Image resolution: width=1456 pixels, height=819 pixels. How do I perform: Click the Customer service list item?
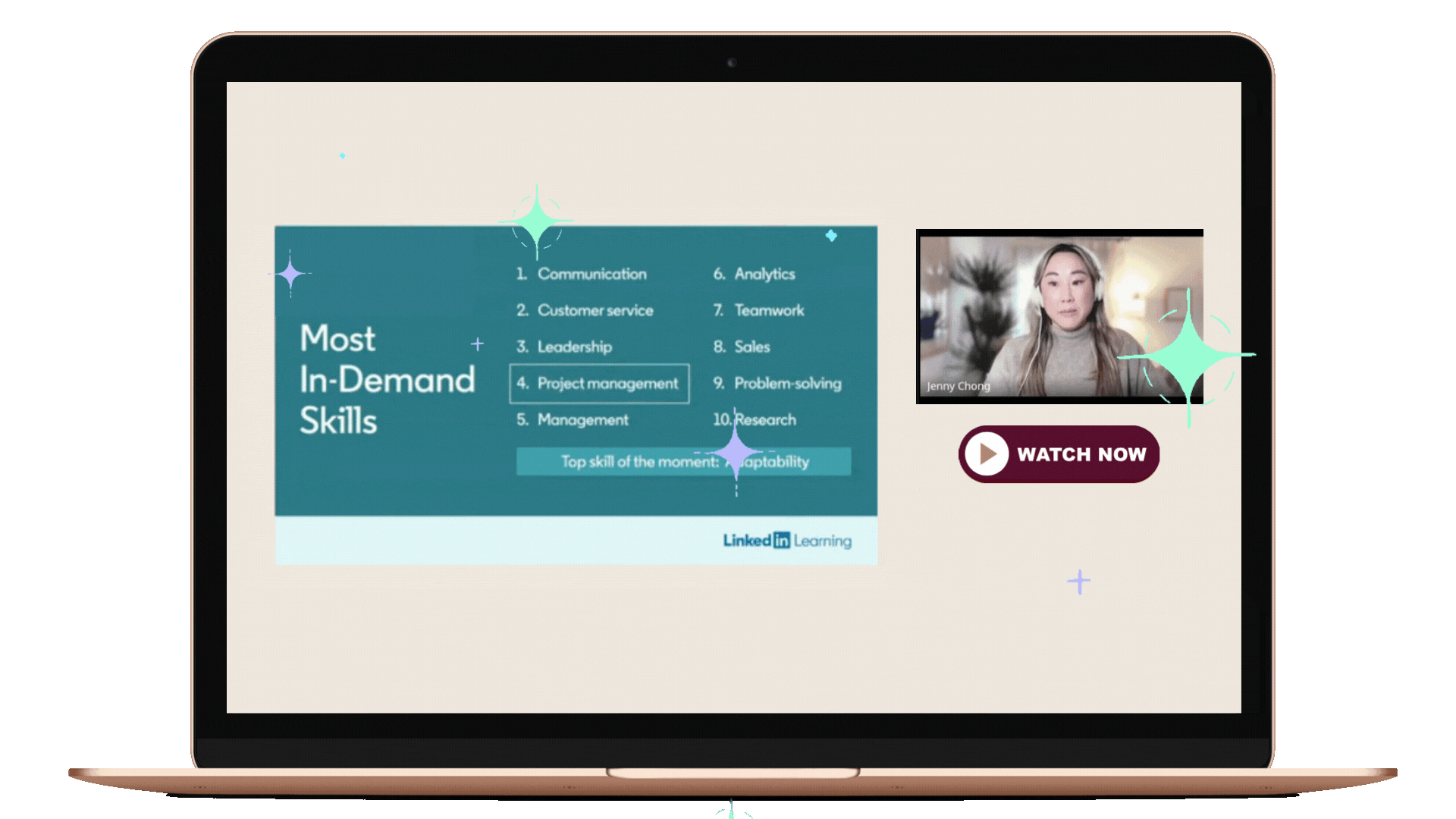tap(595, 310)
